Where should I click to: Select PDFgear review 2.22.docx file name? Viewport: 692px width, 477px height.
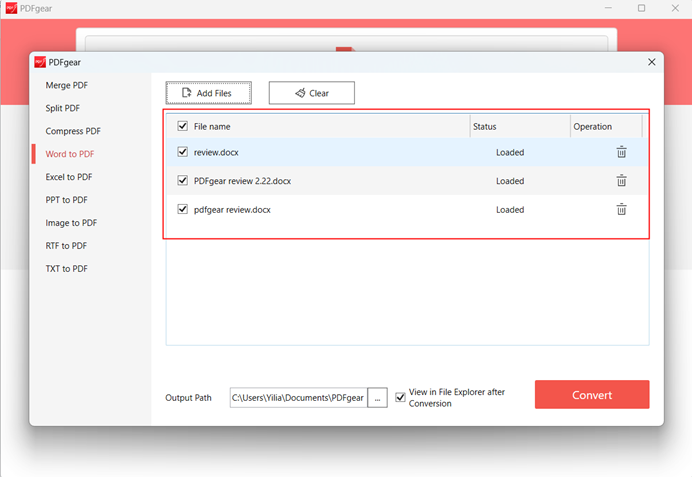click(x=242, y=181)
